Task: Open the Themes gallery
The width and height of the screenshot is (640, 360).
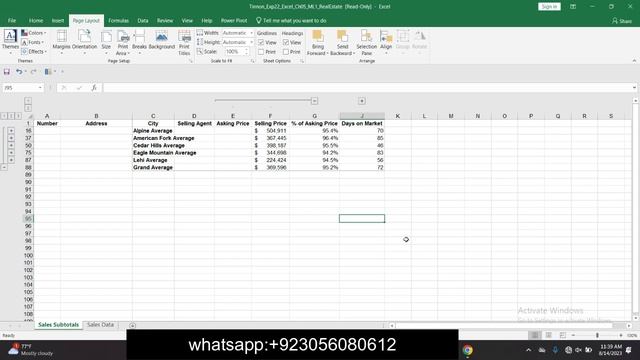Action: tap(10, 42)
